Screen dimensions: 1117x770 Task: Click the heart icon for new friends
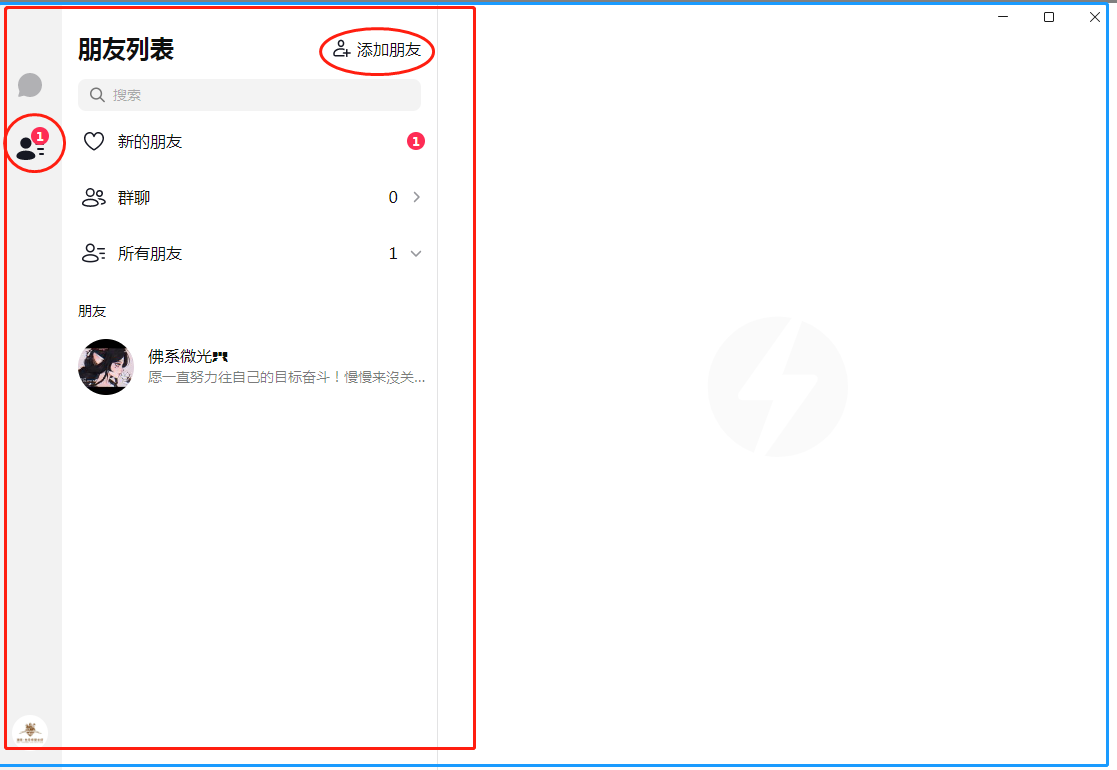point(94,141)
